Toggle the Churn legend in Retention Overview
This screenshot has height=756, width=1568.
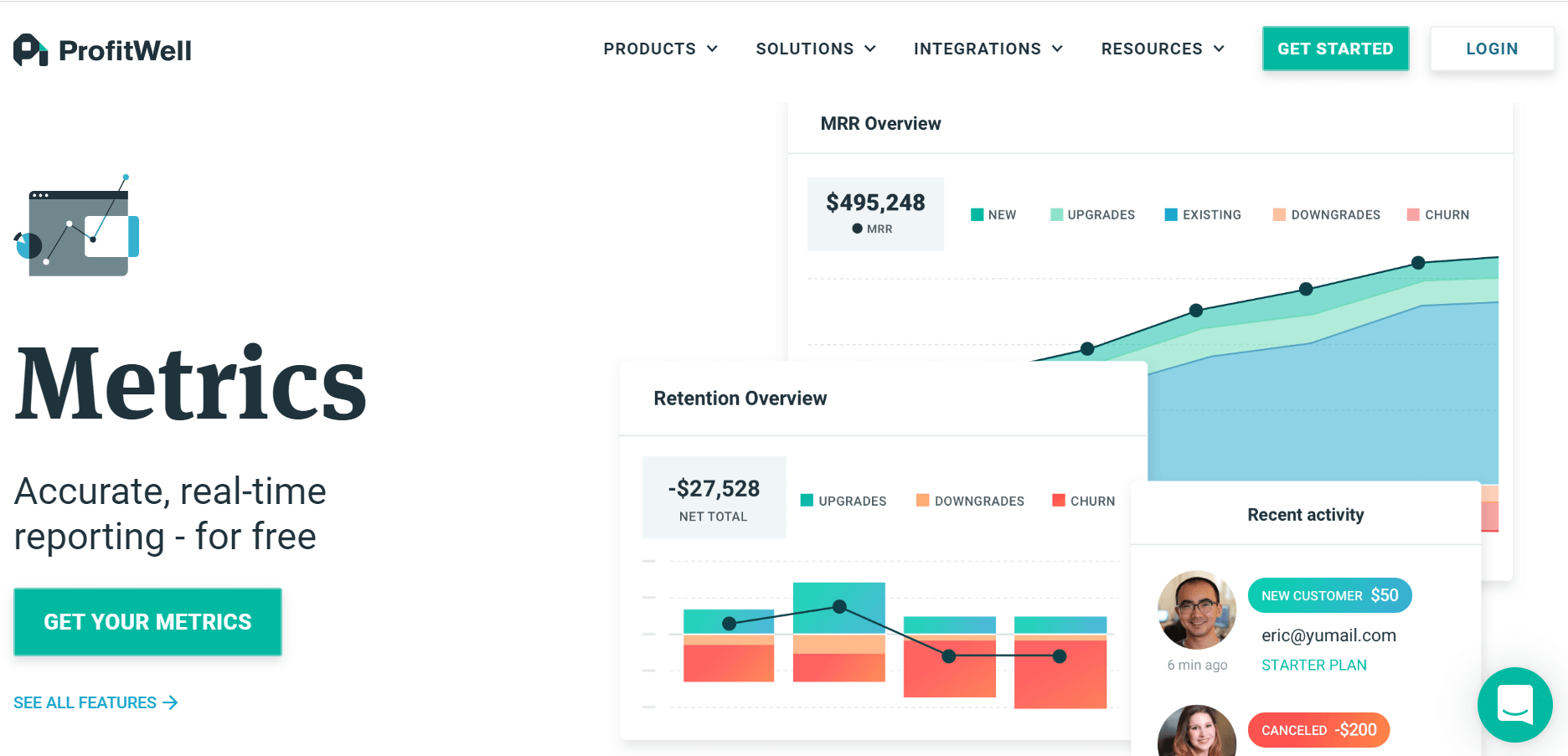[1059, 501]
